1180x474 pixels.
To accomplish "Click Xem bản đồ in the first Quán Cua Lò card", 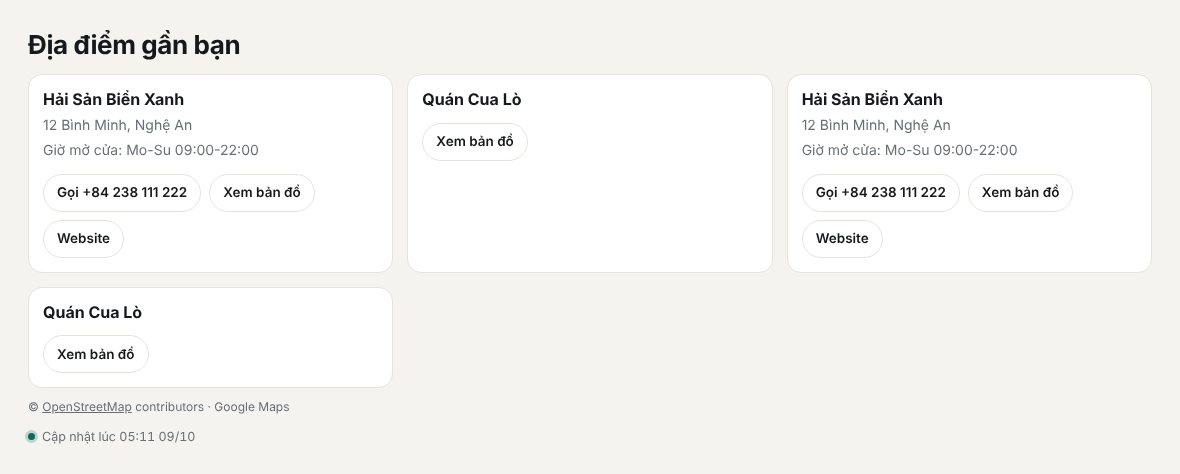I will [x=475, y=141].
